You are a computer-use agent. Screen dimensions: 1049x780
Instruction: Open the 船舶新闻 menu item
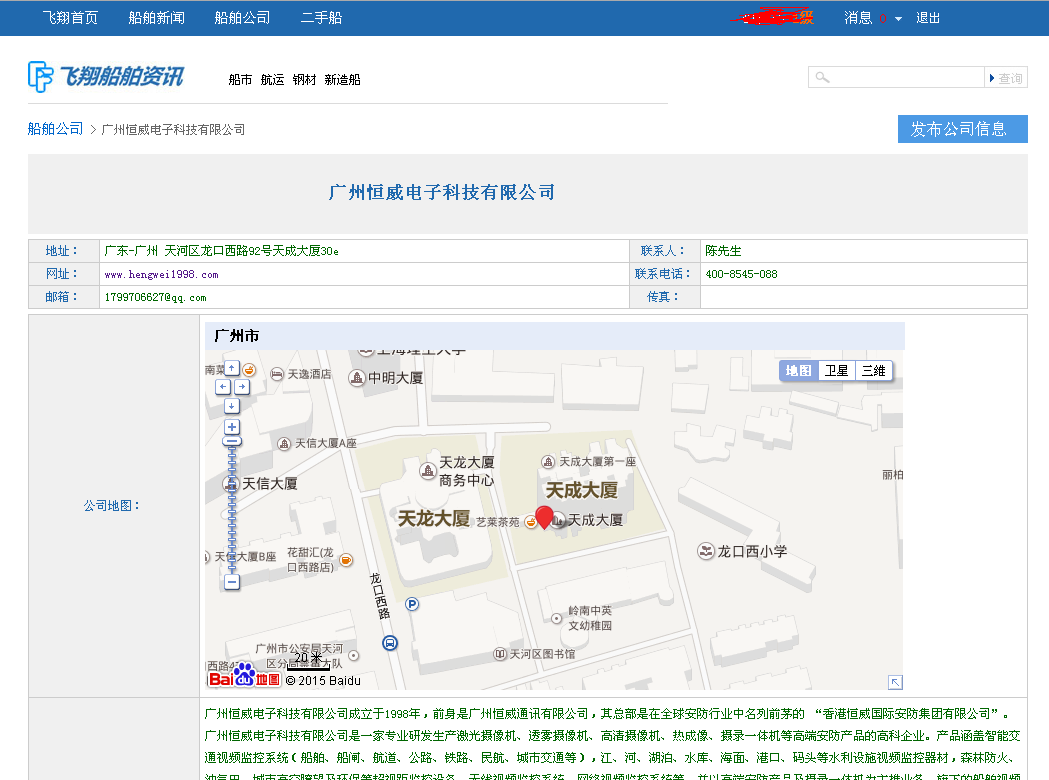pos(157,18)
